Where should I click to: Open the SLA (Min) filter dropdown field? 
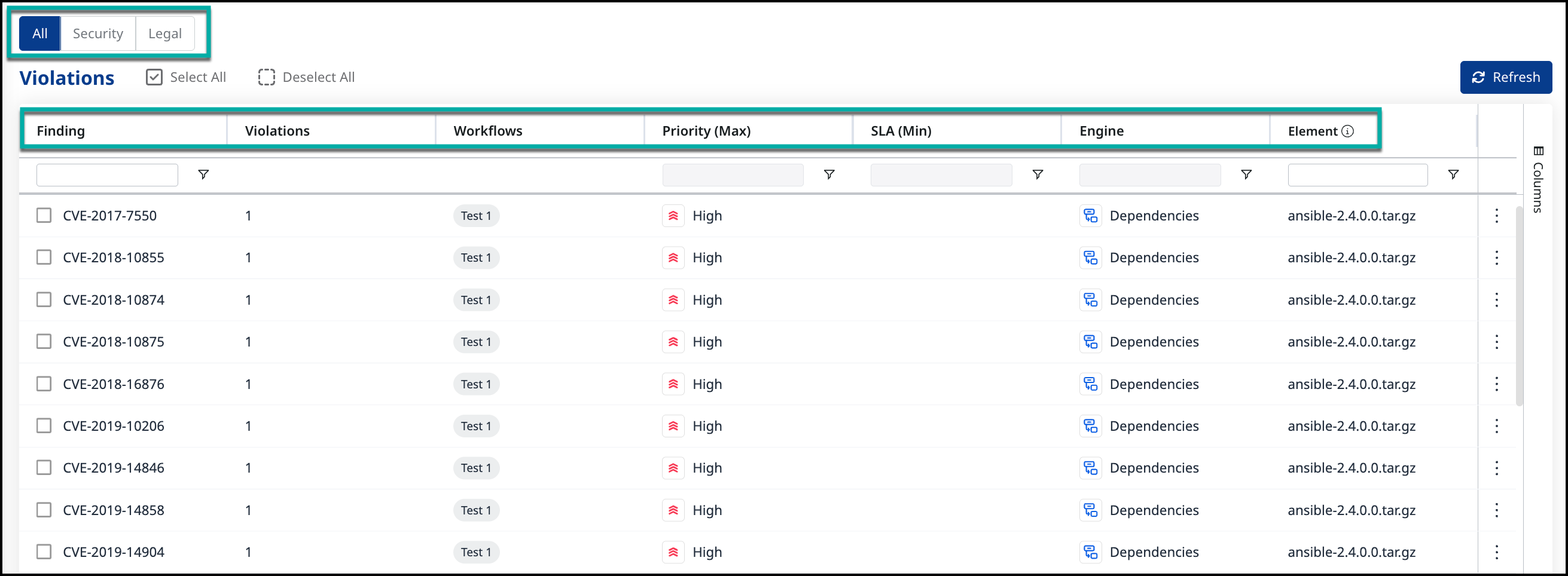(941, 175)
